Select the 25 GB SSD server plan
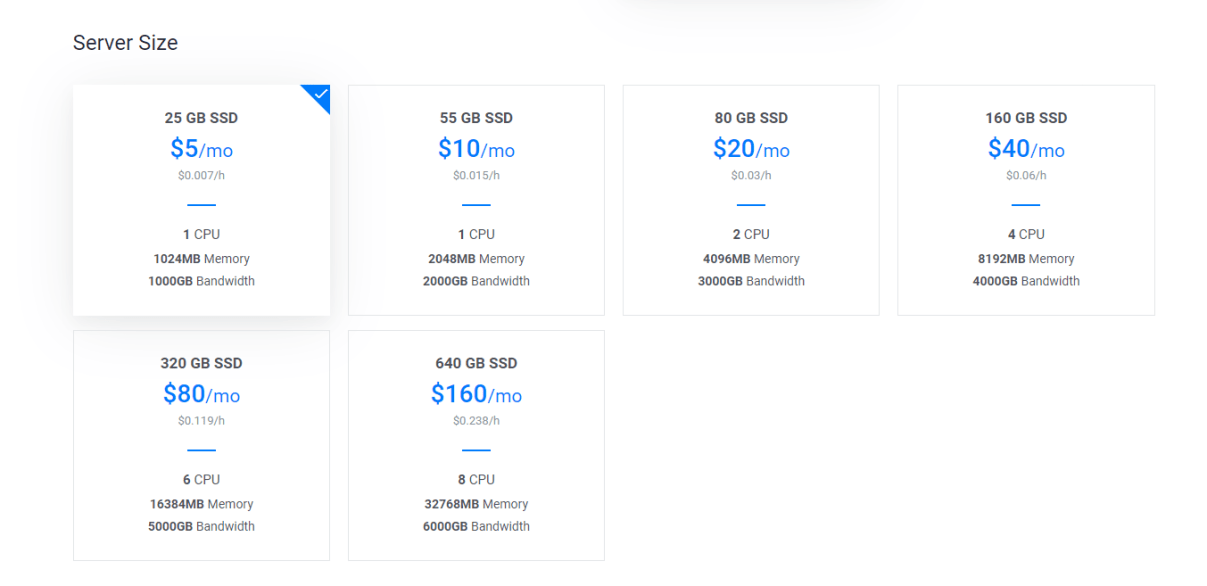The image size is (1207, 586). [x=201, y=200]
